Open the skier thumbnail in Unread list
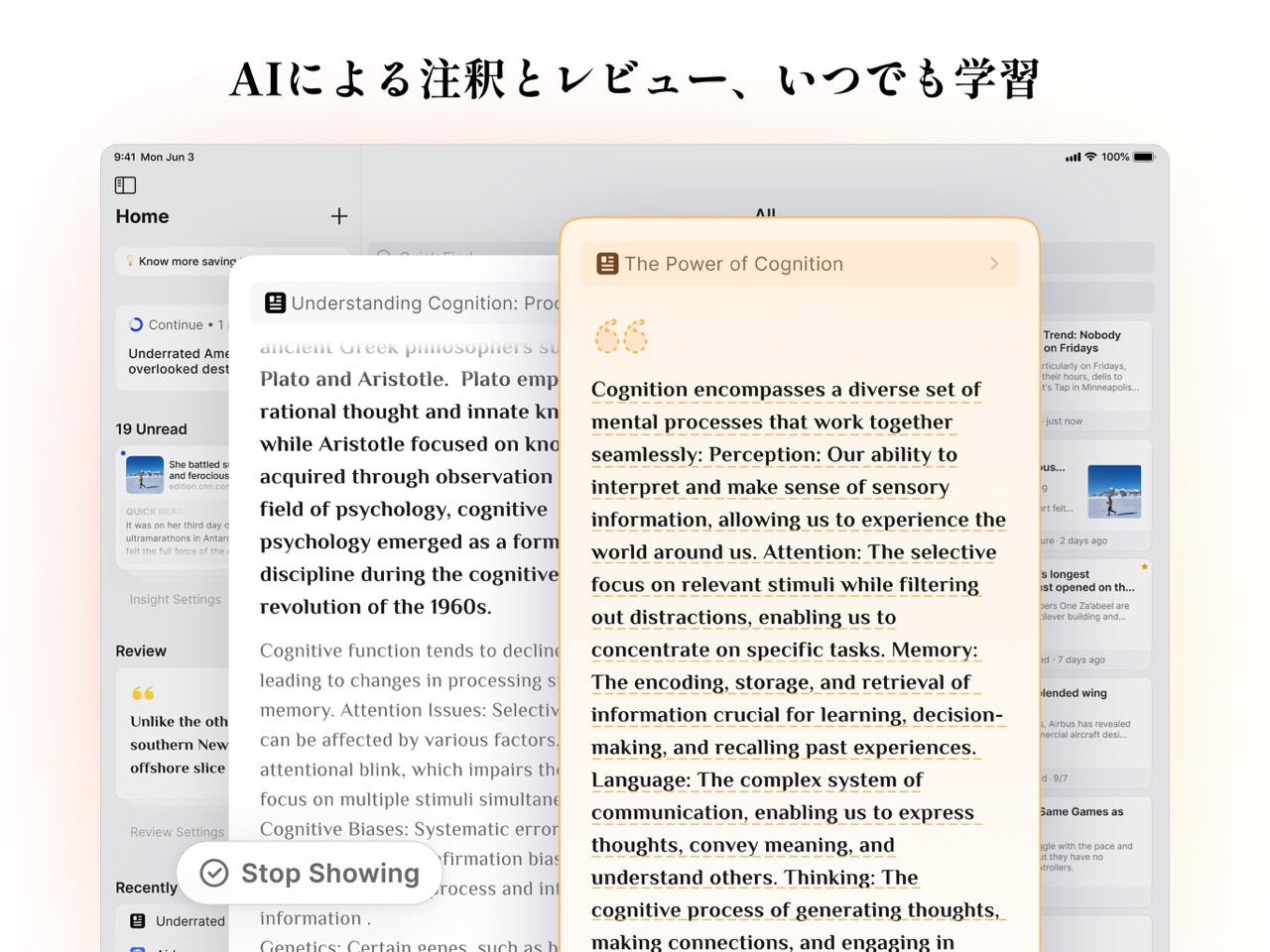1270x952 pixels. 145,475
